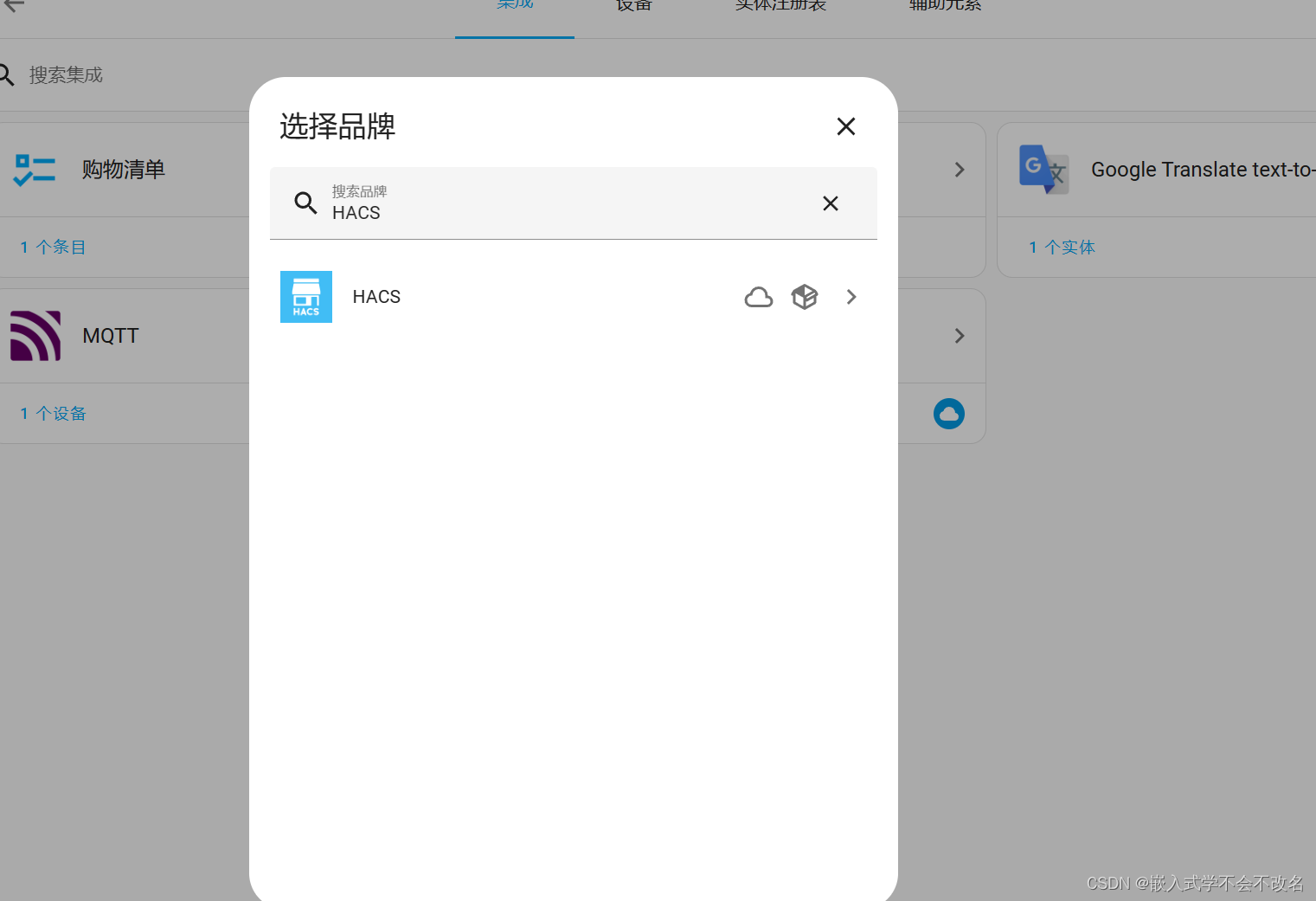Open the '1 个实体' link

[1062, 248]
